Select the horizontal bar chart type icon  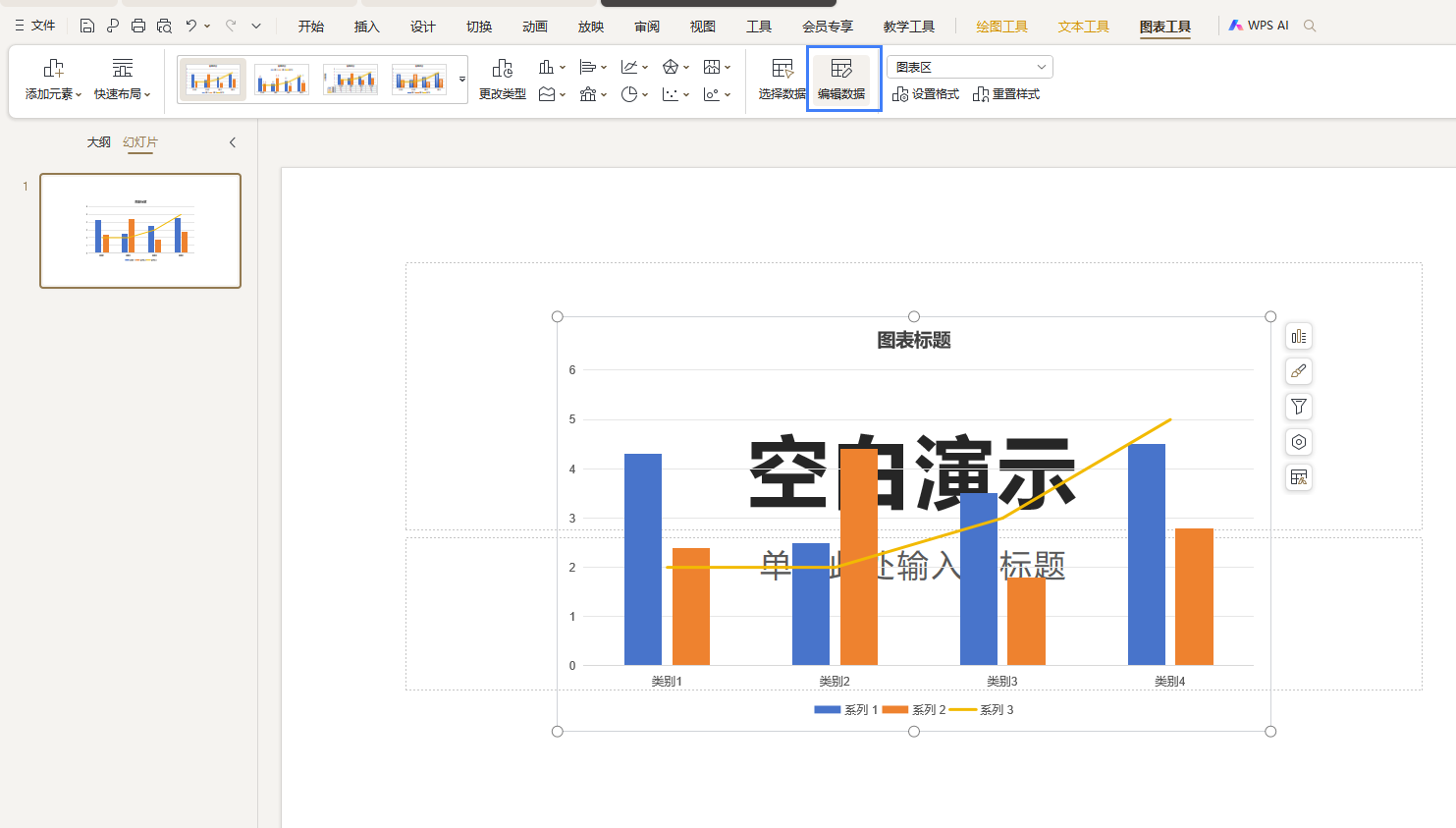click(587, 67)
